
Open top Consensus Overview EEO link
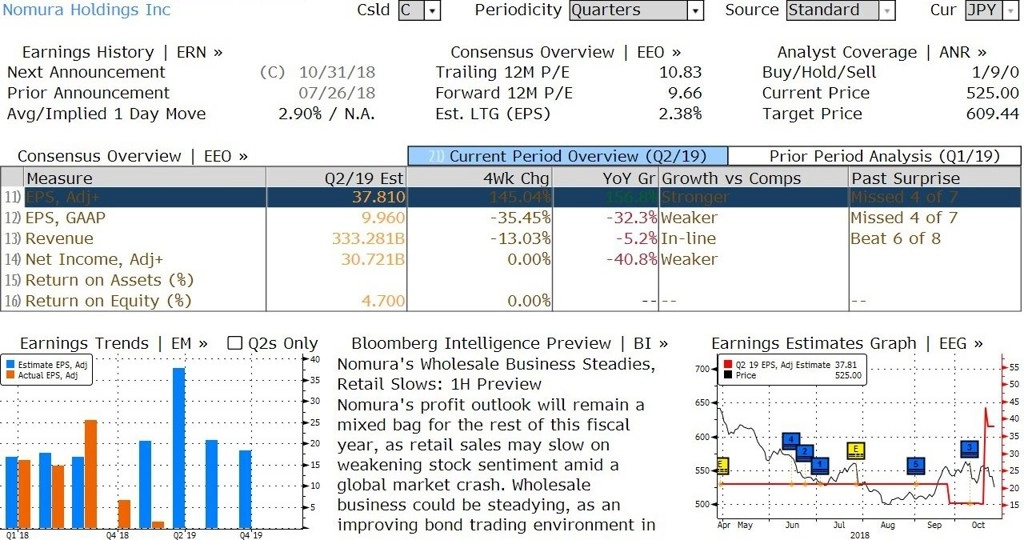[566, 52]
